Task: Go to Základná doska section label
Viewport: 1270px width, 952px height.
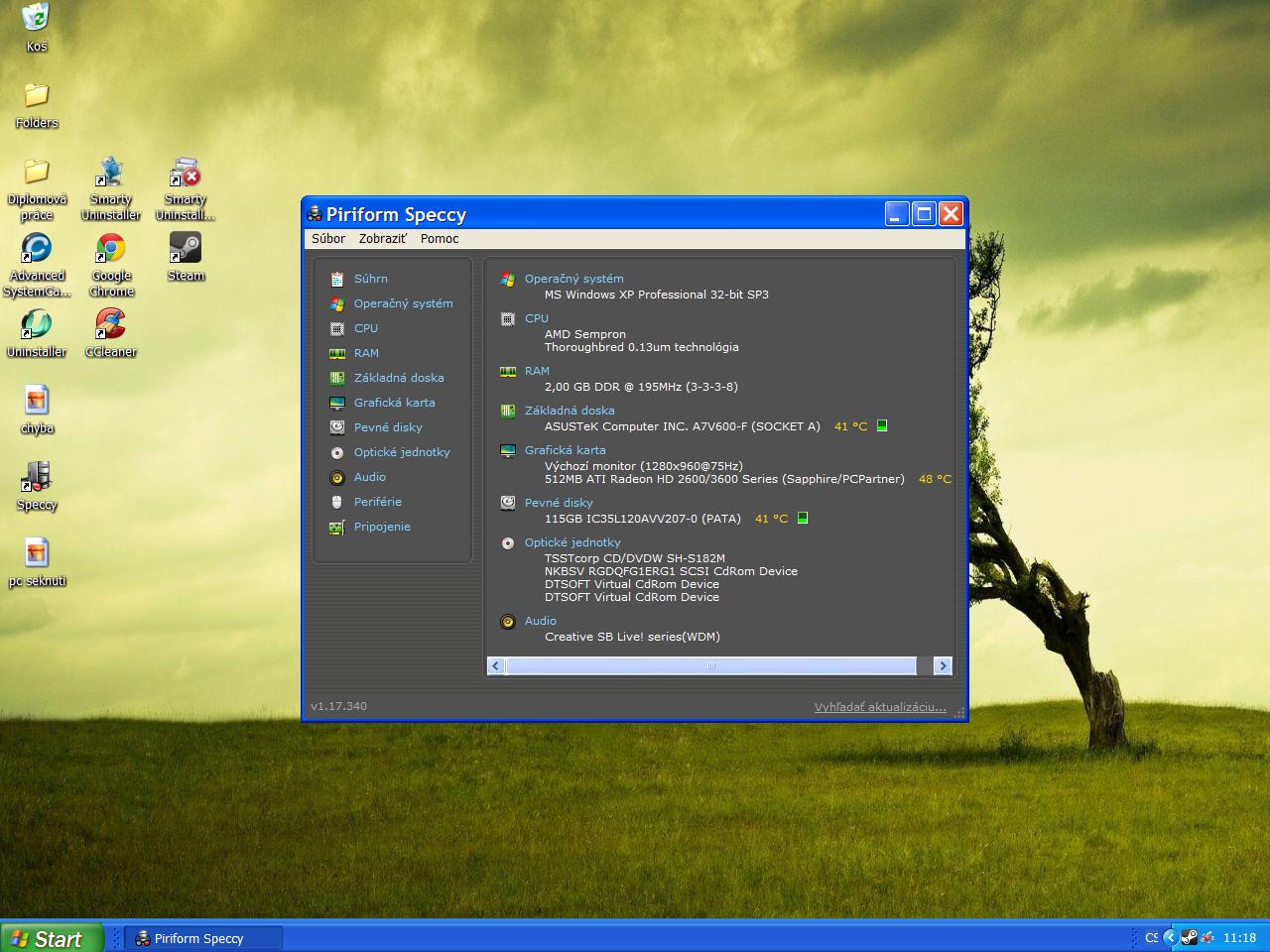Action: pos(399,378)
